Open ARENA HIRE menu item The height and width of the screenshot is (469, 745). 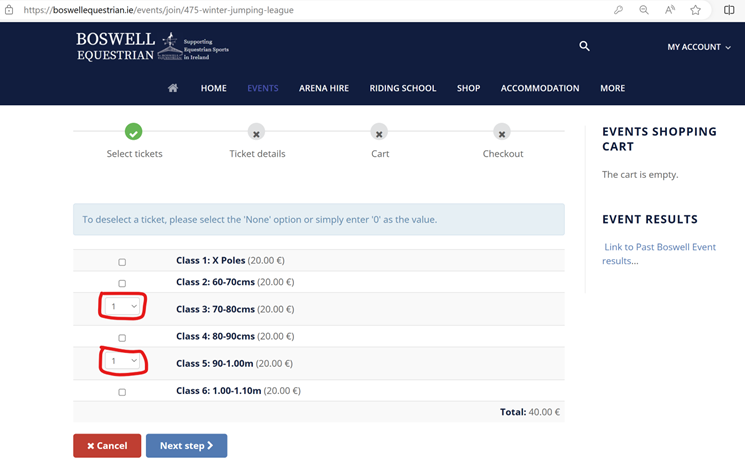pos(324,88)
